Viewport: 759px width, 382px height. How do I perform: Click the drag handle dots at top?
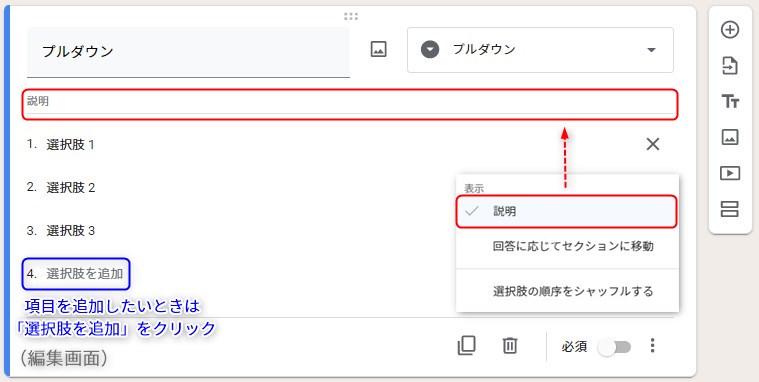point(351,16)
